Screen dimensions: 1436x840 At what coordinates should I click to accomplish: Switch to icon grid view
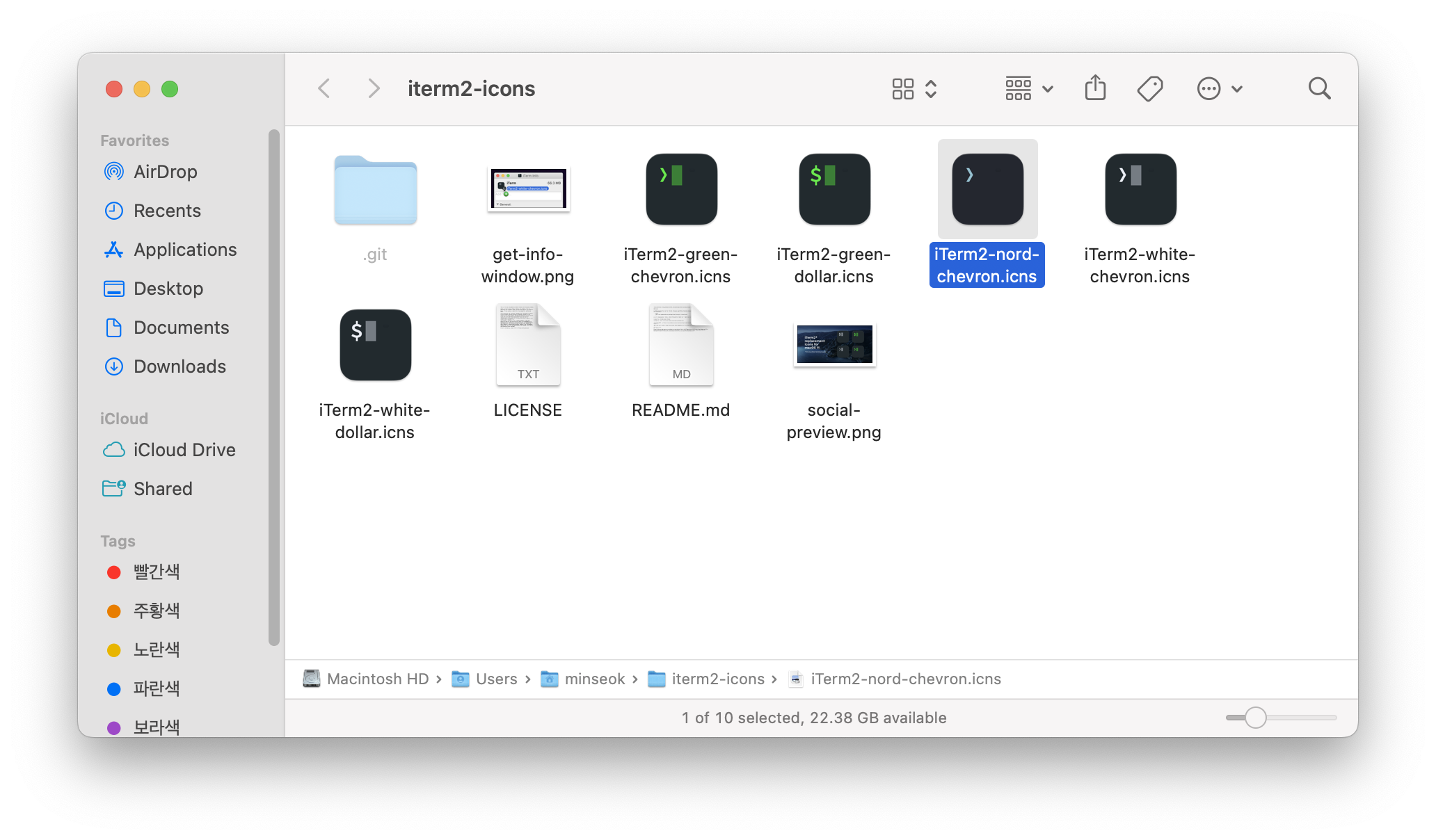click(902, 88)
